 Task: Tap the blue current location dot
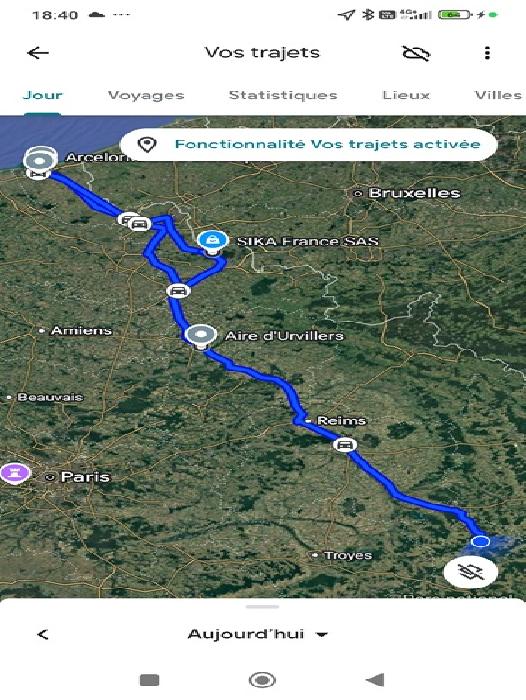coord(480,542)
